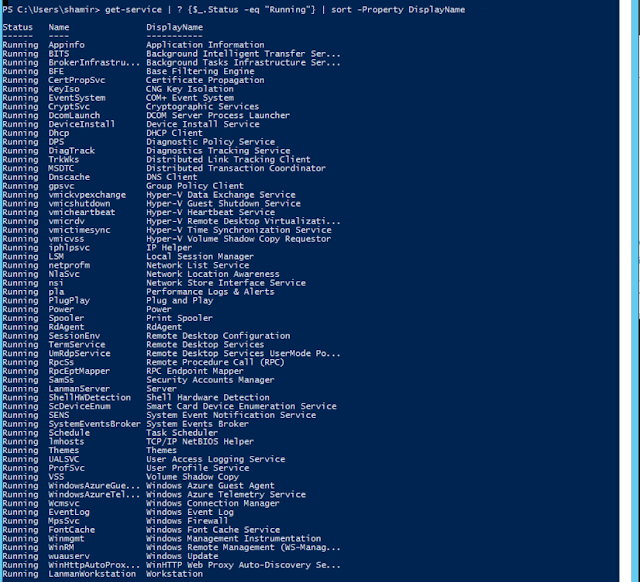Click the Print Spooler display name
The height and width of the screenshot is (582, 640).
tap(179, 318)
